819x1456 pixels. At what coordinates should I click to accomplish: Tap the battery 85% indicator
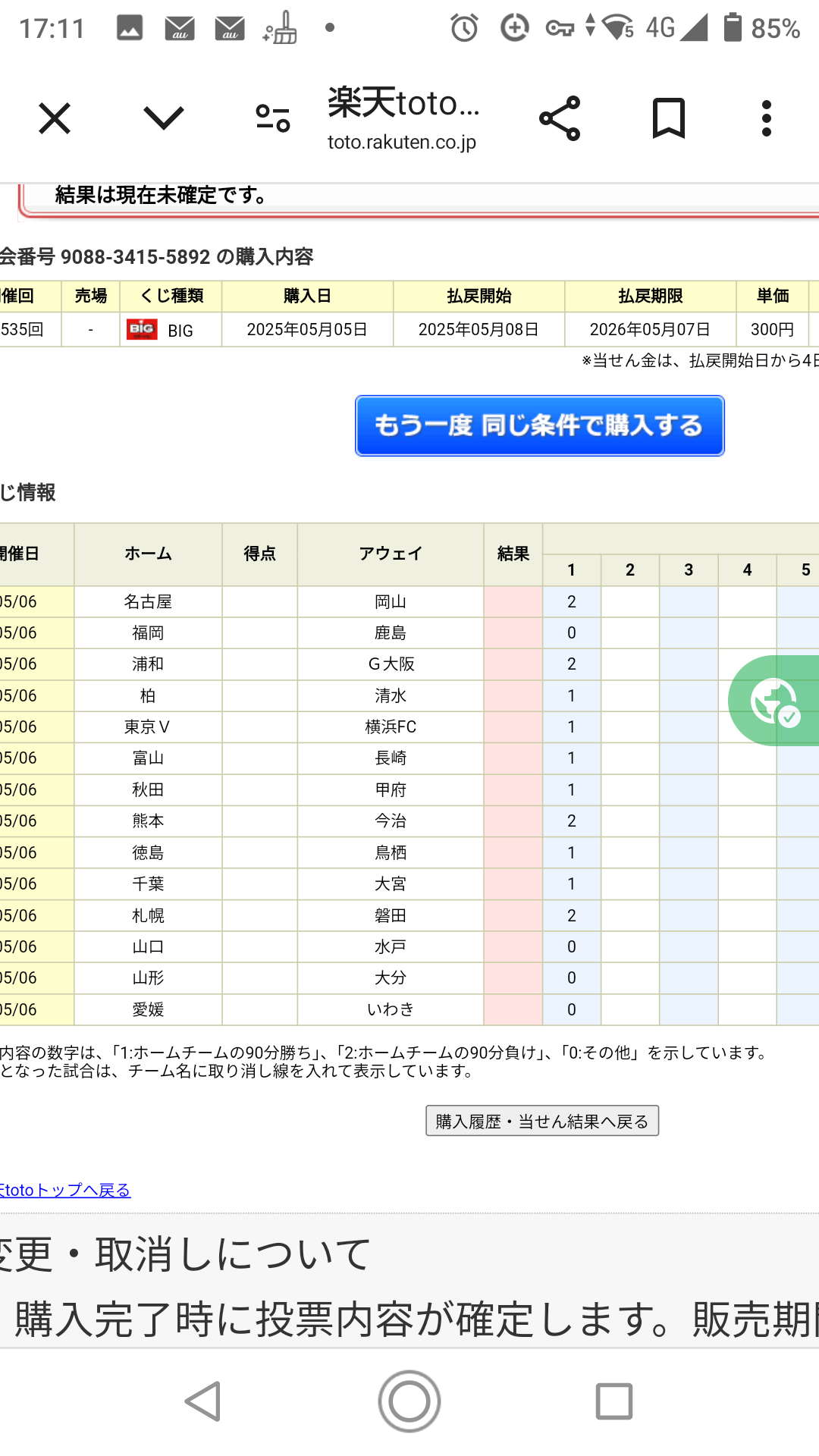click(762, 28)
